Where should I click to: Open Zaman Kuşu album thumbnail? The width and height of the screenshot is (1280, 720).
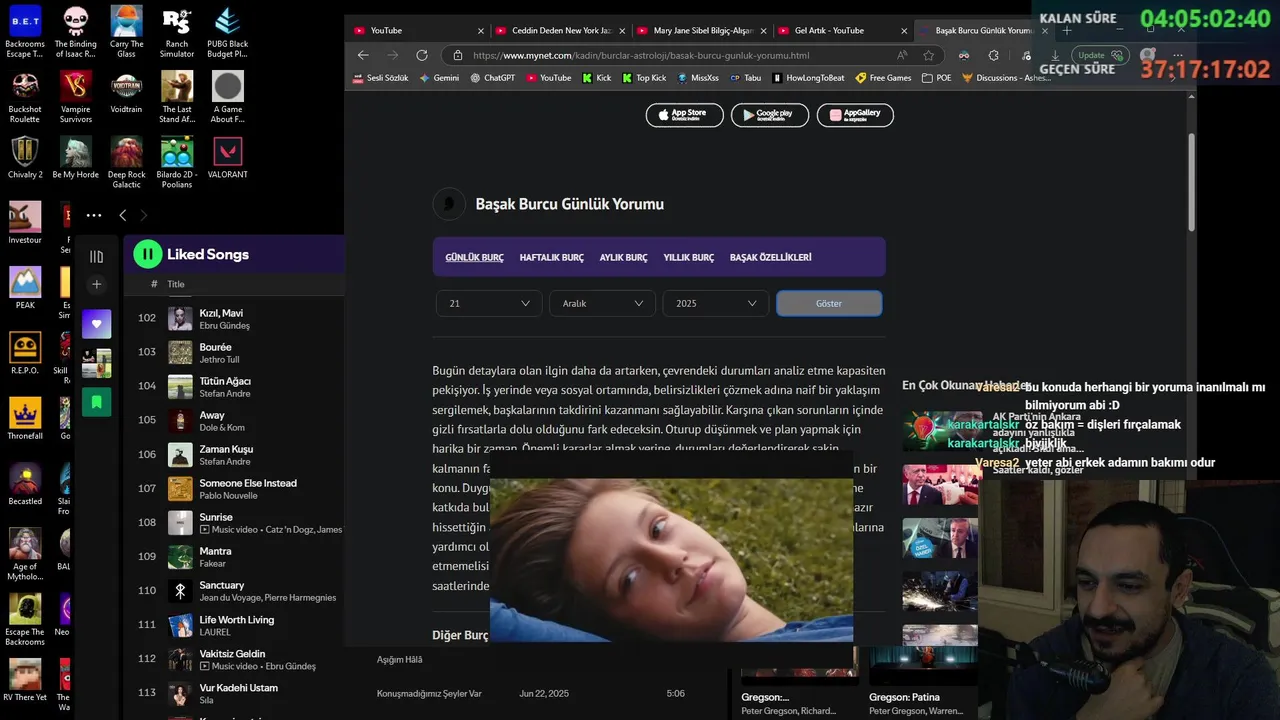pos(180,455)
